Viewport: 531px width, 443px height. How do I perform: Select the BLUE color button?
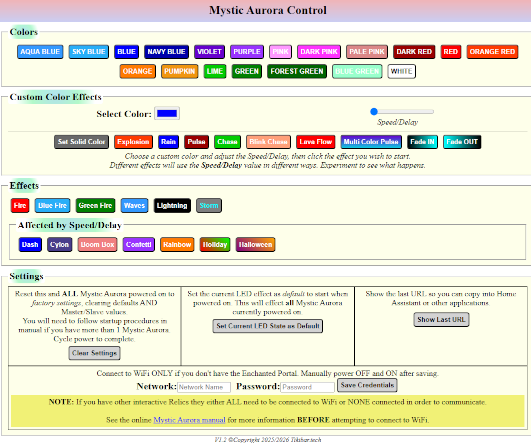point(126,52)
